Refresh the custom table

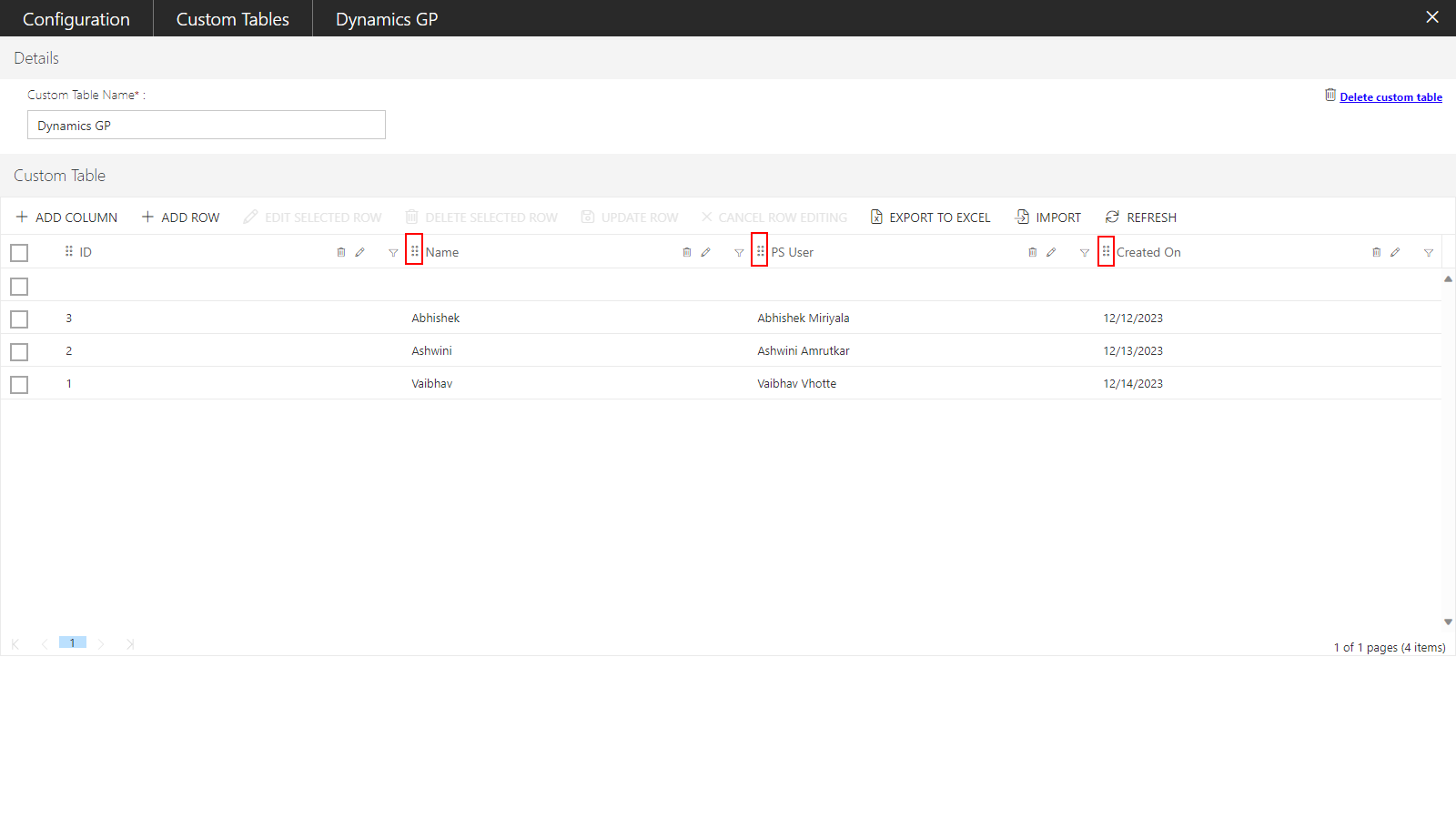(x=1141, y=217)
